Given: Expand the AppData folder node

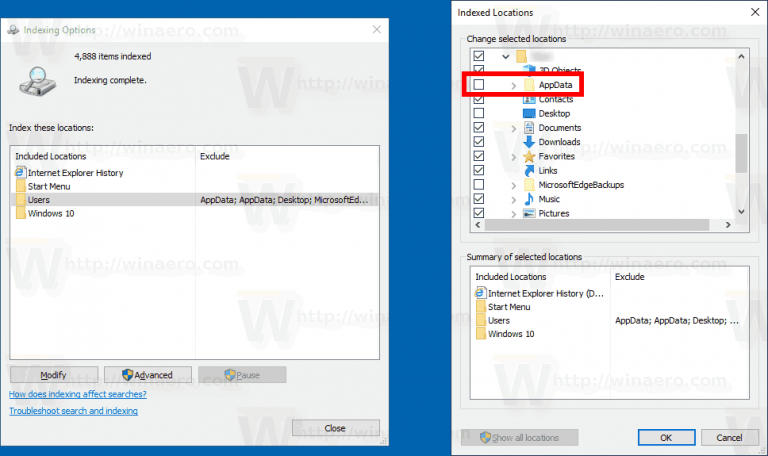Looking at the screenshot, I should coord(513,85).
